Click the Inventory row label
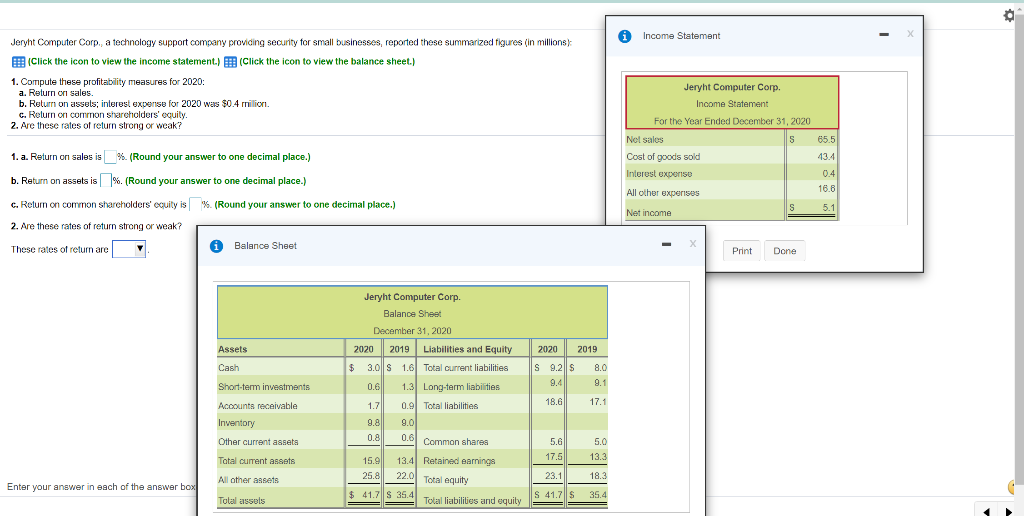 coord(236,423)
